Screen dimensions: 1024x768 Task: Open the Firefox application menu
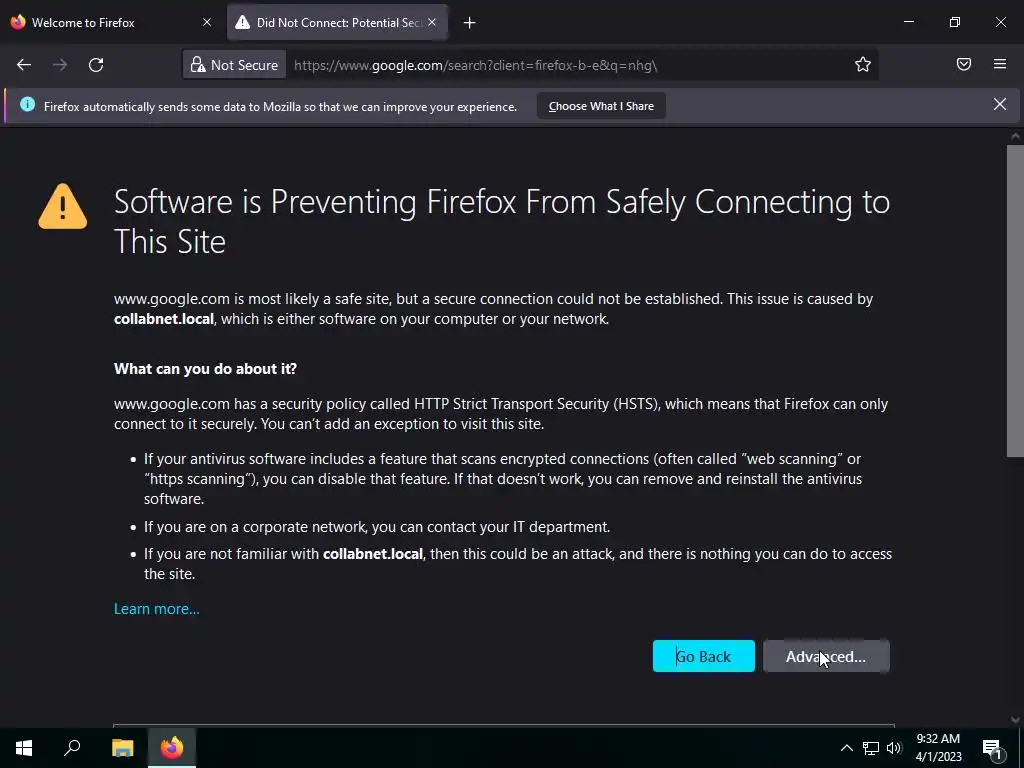(x=1000, y=64)
